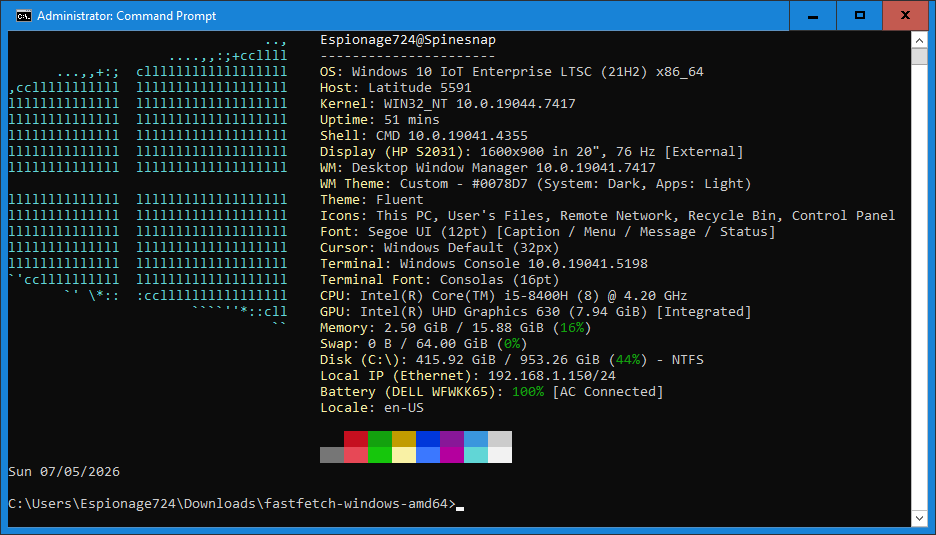
Task: Click the fastfetch-windows-amd64 prompt path
Action: (232, 503)
